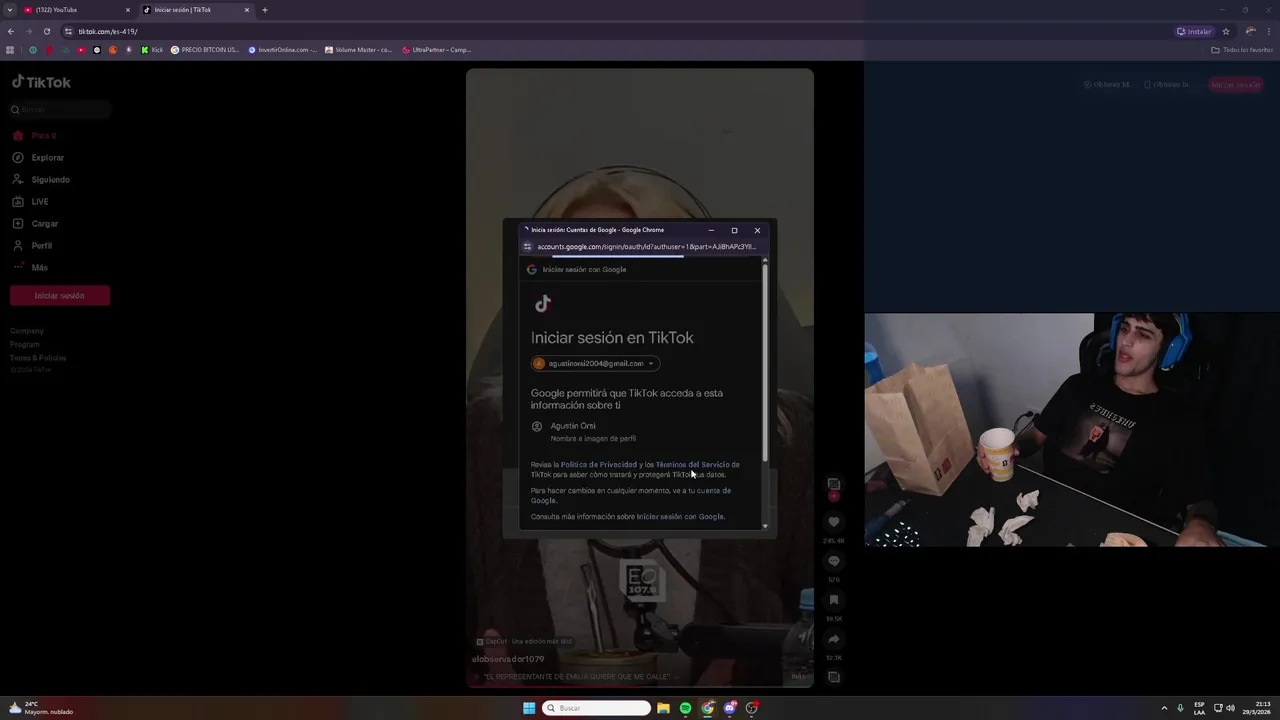Save the video with the bookmark icon
The width and height of the screenshot is (1280, 720).
834,600
